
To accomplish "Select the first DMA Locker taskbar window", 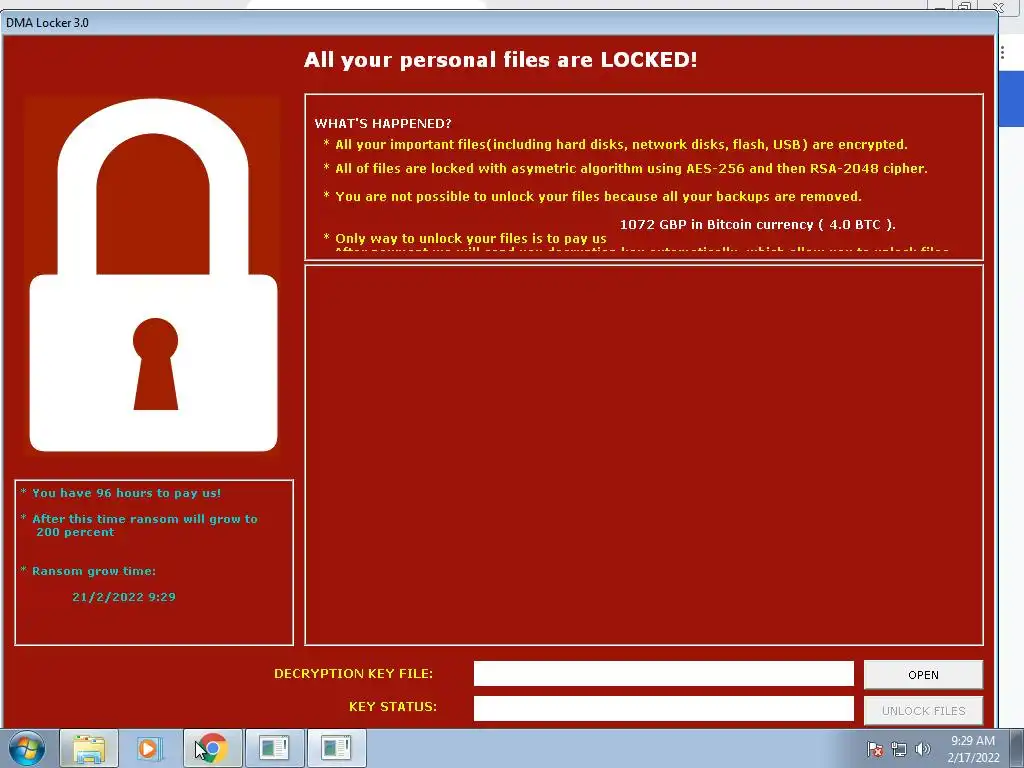I will tap(274, 748).
